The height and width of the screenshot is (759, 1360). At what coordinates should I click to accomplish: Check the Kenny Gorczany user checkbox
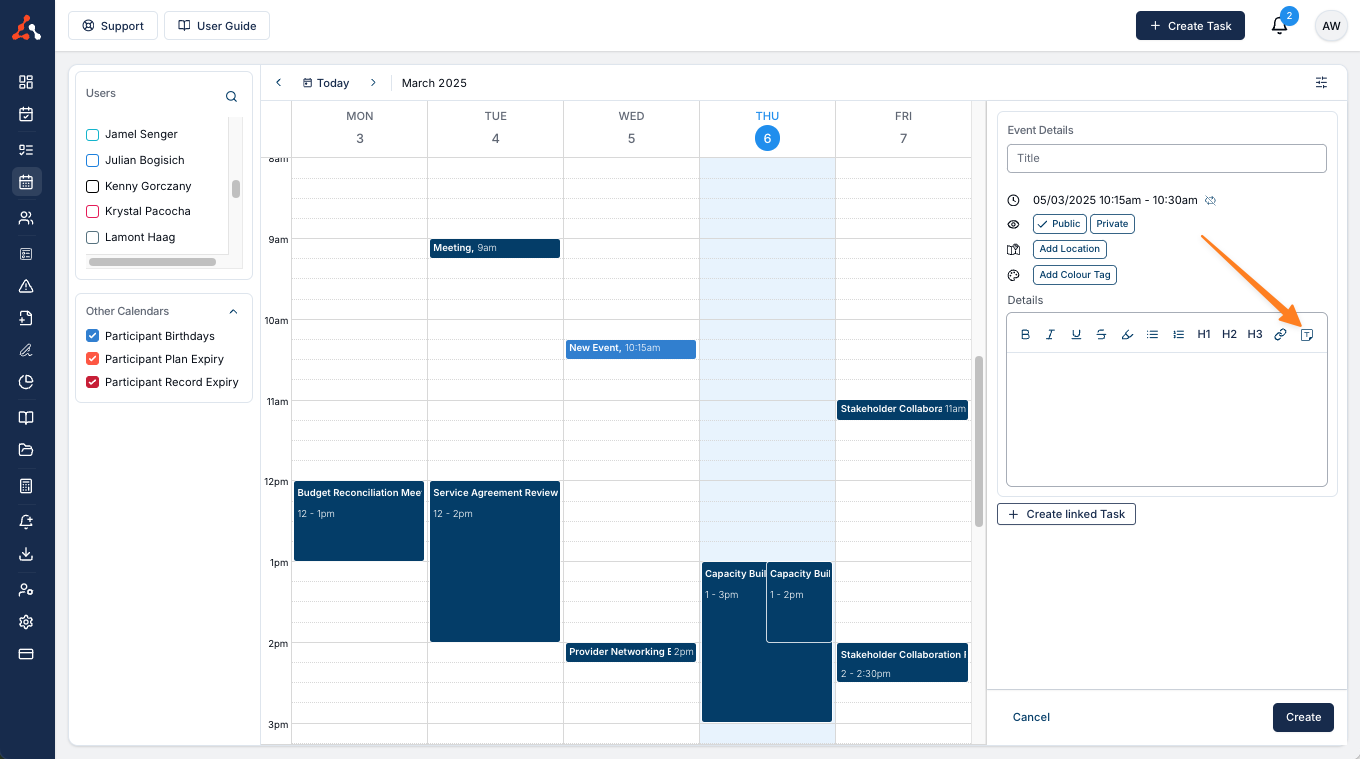click(x=93, y=186)
